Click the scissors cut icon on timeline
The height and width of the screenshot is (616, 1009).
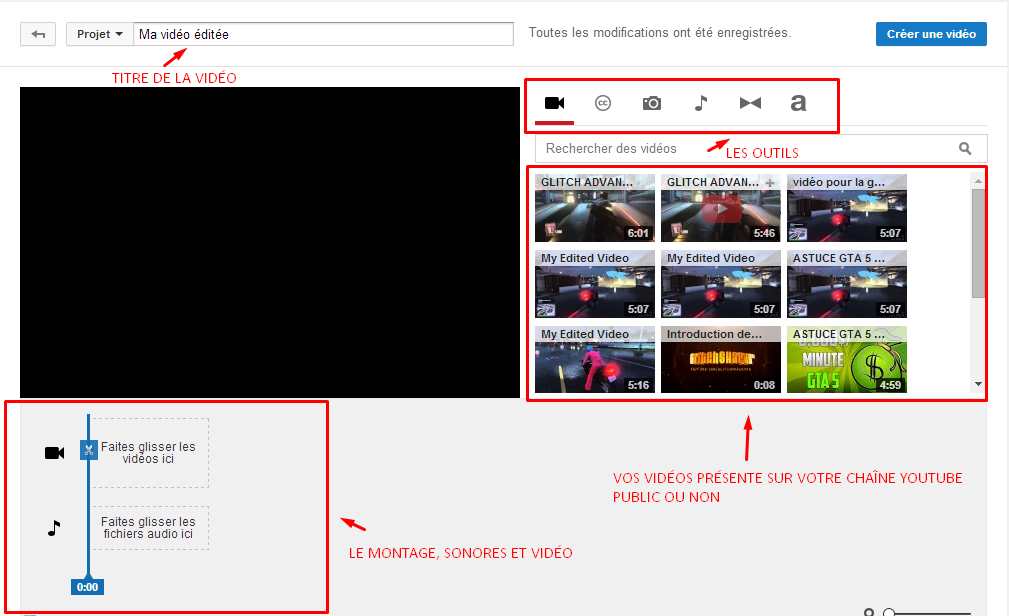89,449
